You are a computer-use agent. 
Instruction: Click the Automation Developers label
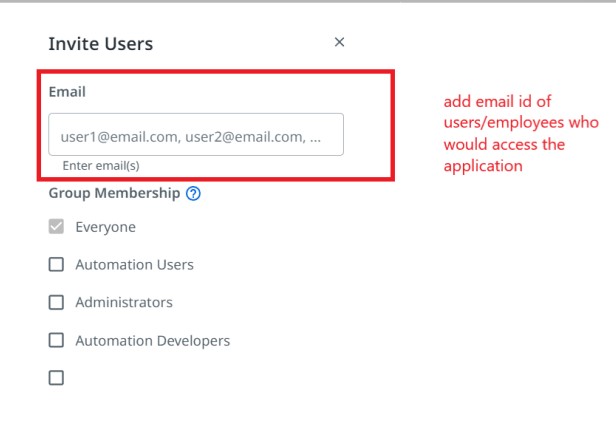(152, 341)
